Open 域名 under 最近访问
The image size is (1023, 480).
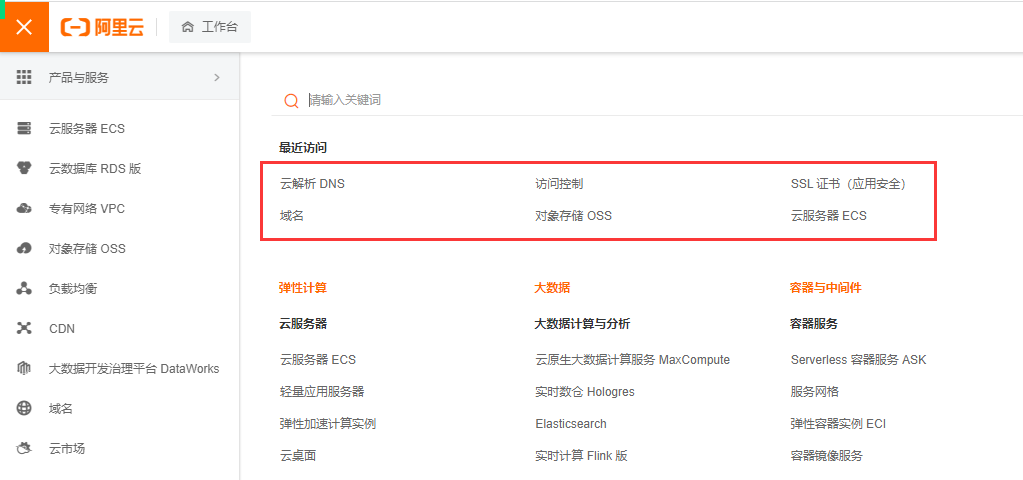point(292,216)
